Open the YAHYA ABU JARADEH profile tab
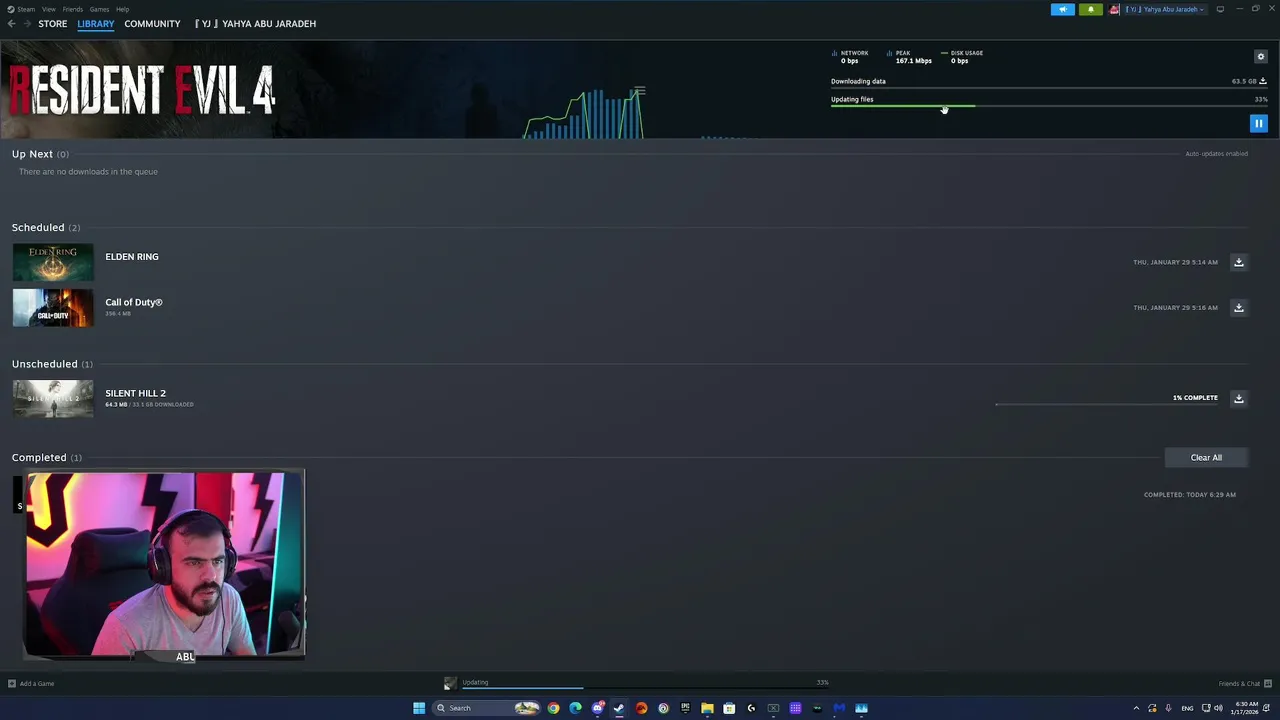Screen dimensions: 1280x720 [x=256, y=24]
